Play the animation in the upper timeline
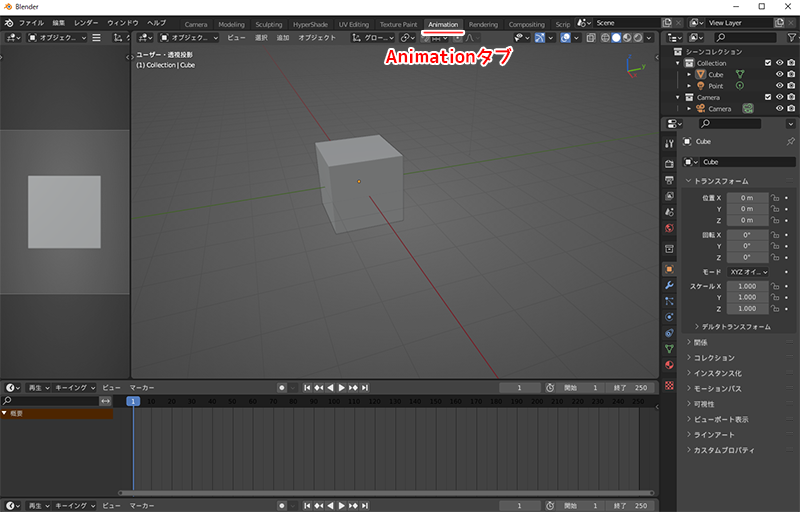Image resolution: width=800 pixels, height=512 pixels. click(342, 387)
